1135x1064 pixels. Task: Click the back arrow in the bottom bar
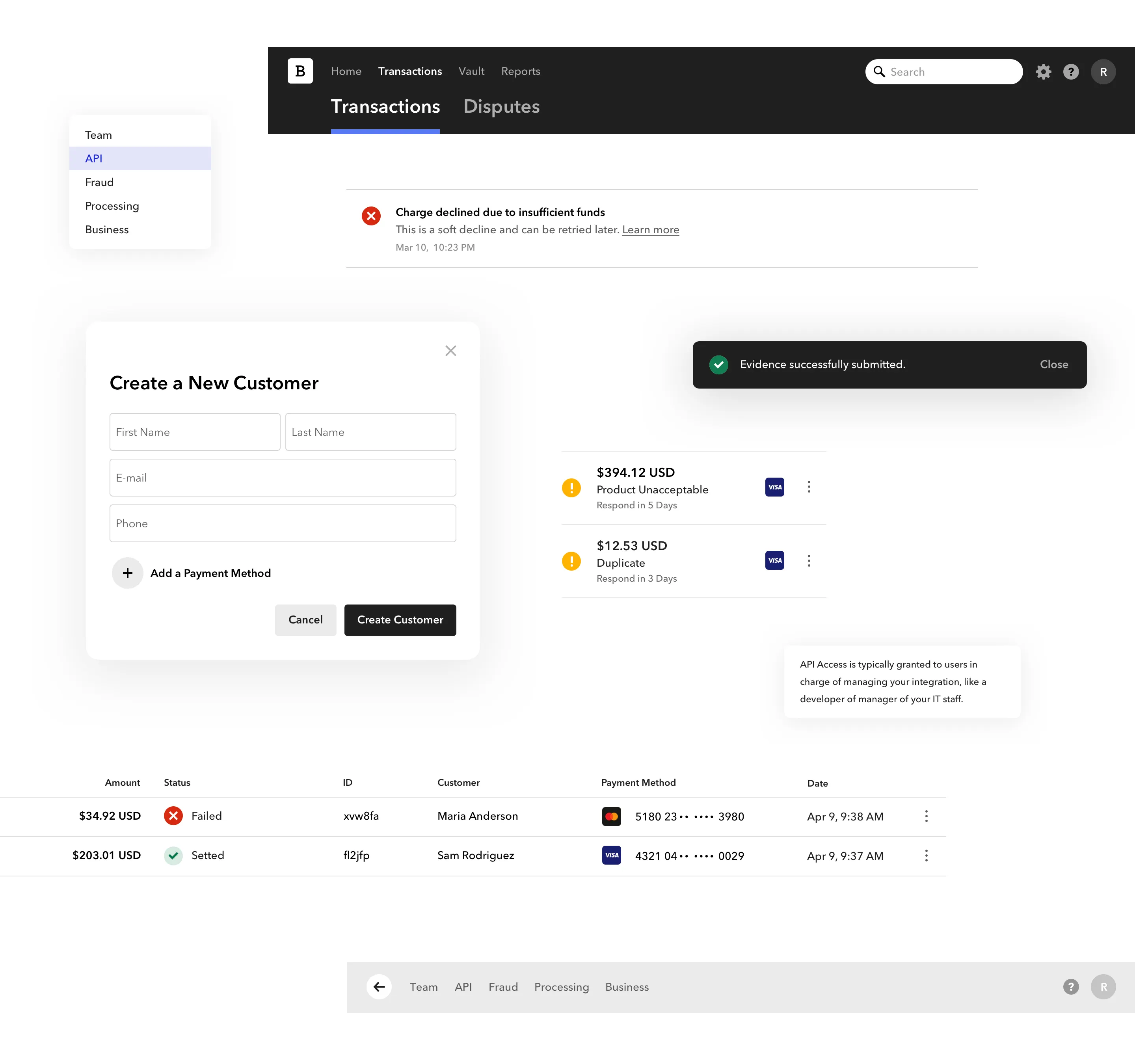(379, 987)
